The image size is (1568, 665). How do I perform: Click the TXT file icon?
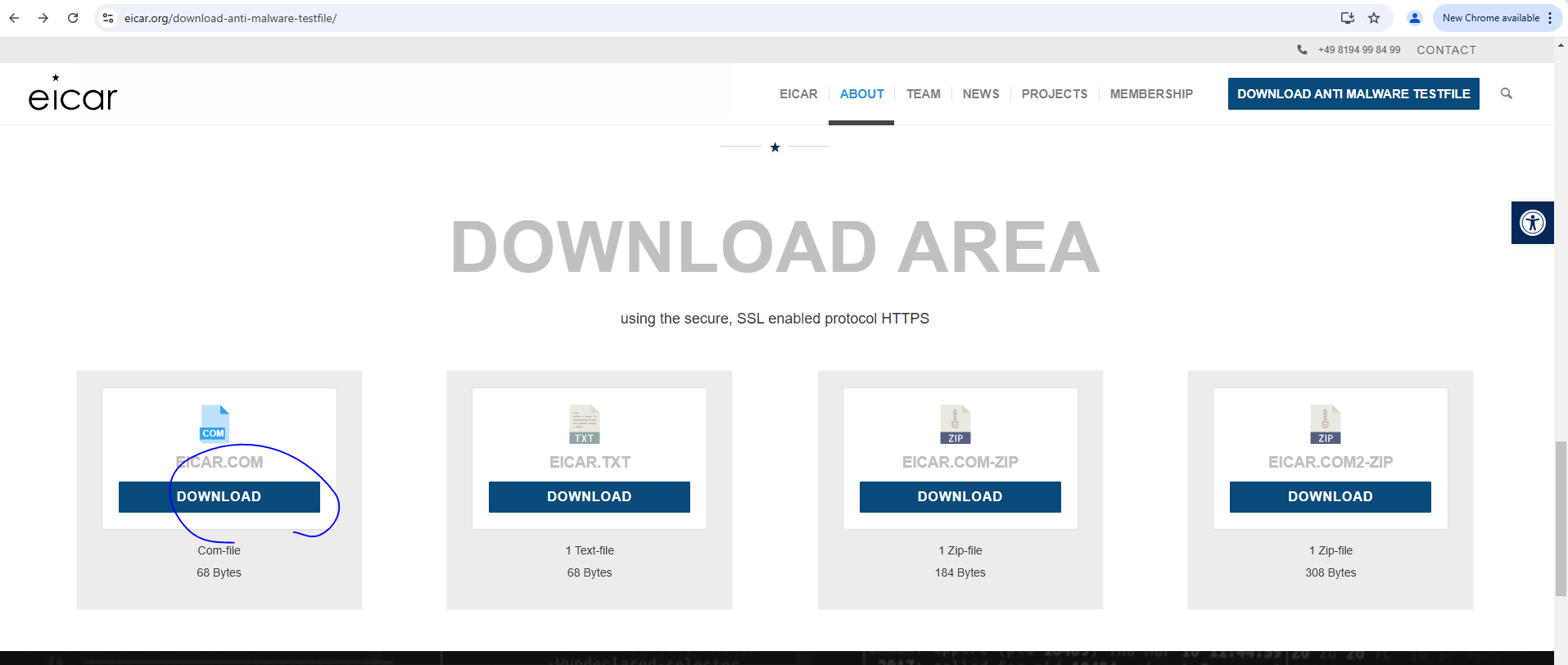(585, 424)
